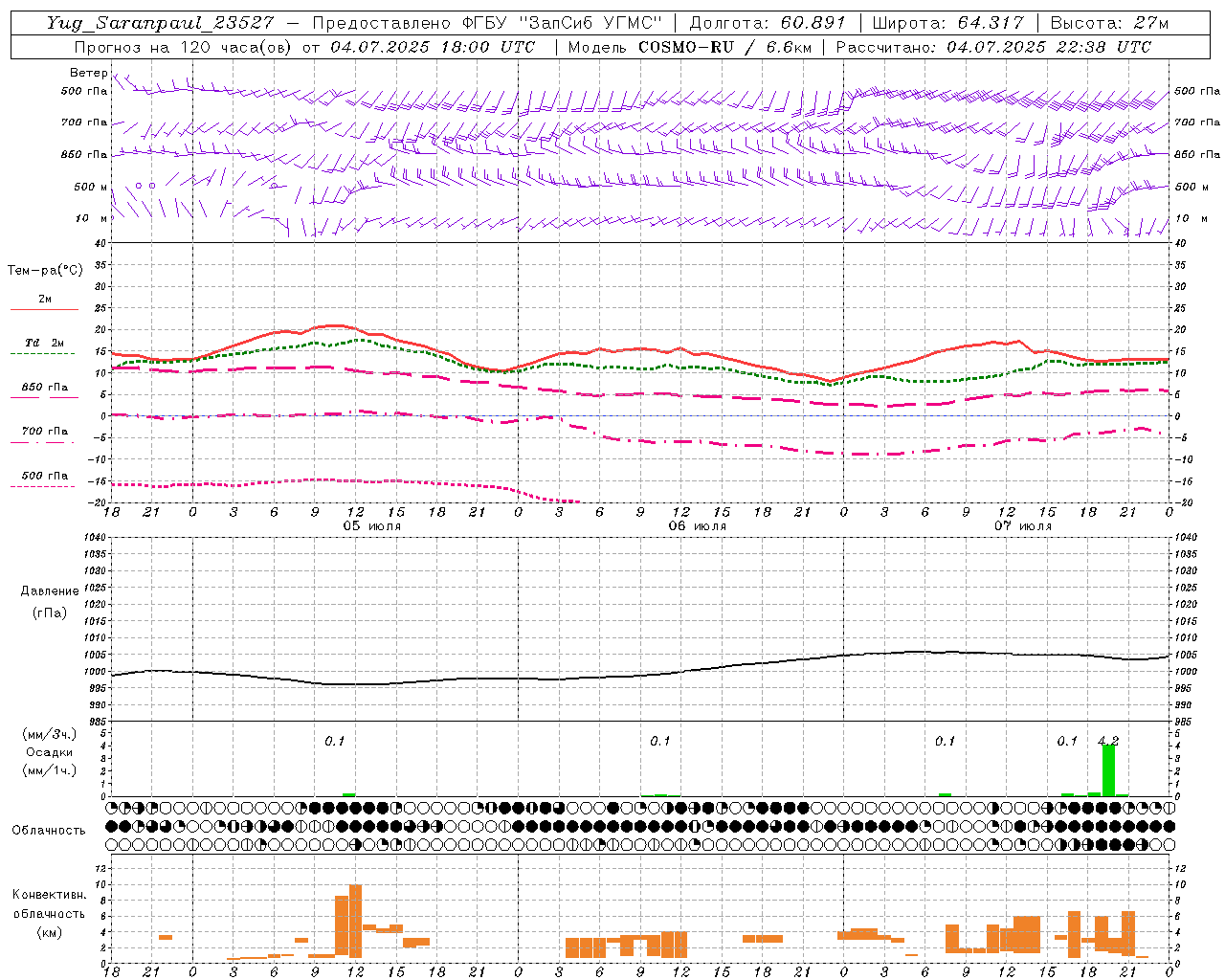Screen dimensions: 1225x980
Task: Click the tallest orange convective cloud bar
Action: [356, 921]
